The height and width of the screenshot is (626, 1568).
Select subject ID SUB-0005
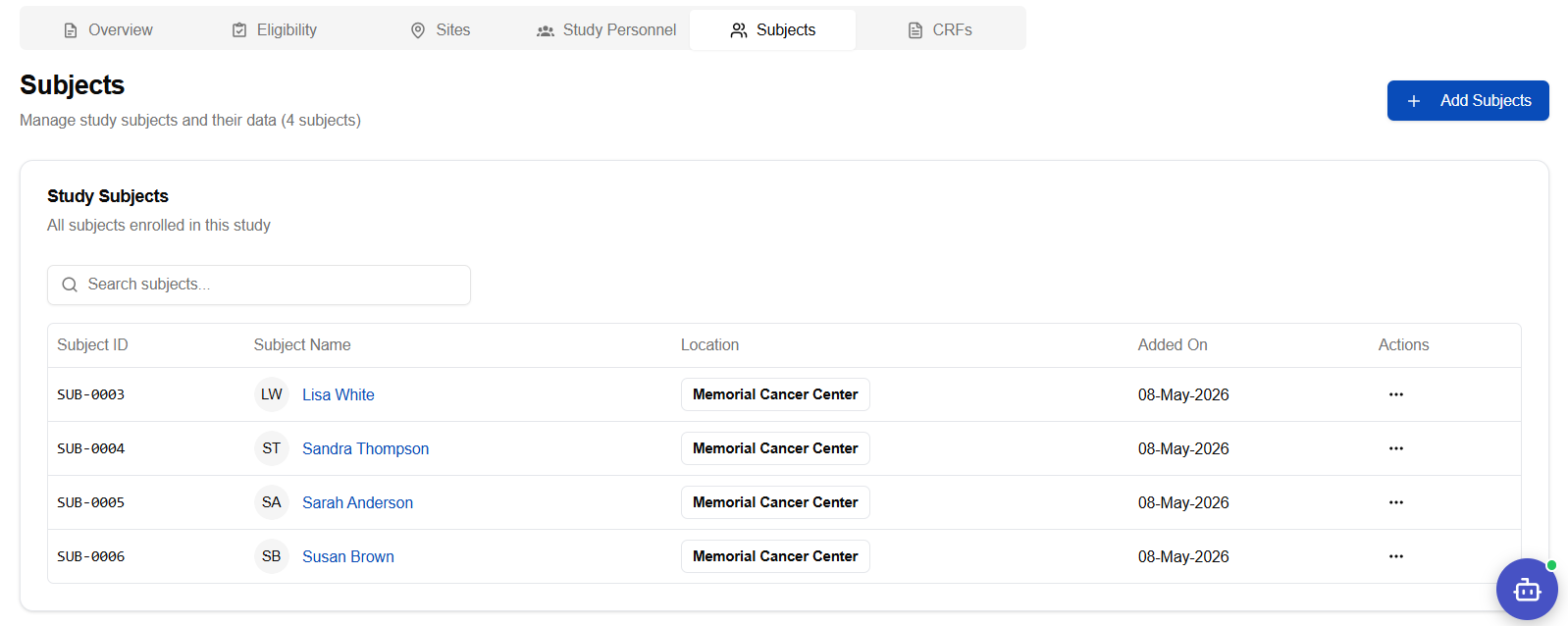click(x=90, y=502)
